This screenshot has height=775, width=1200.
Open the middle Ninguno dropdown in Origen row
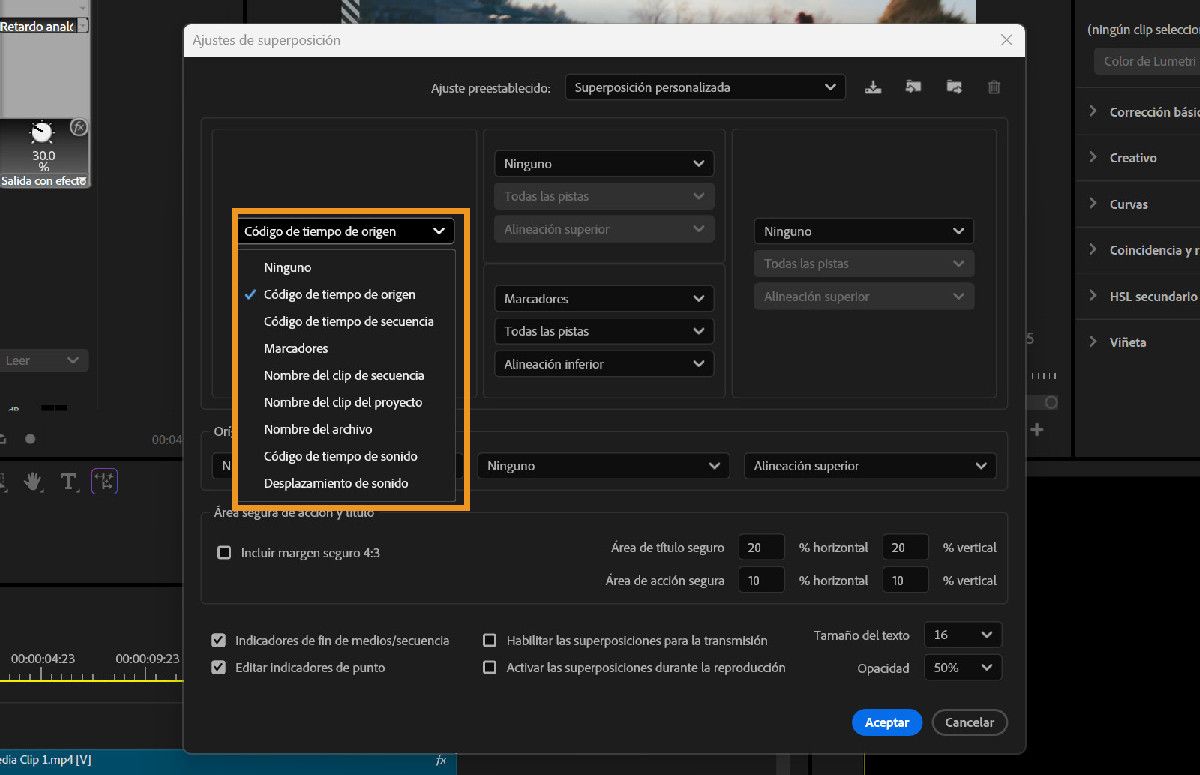(x=603, y=465)
